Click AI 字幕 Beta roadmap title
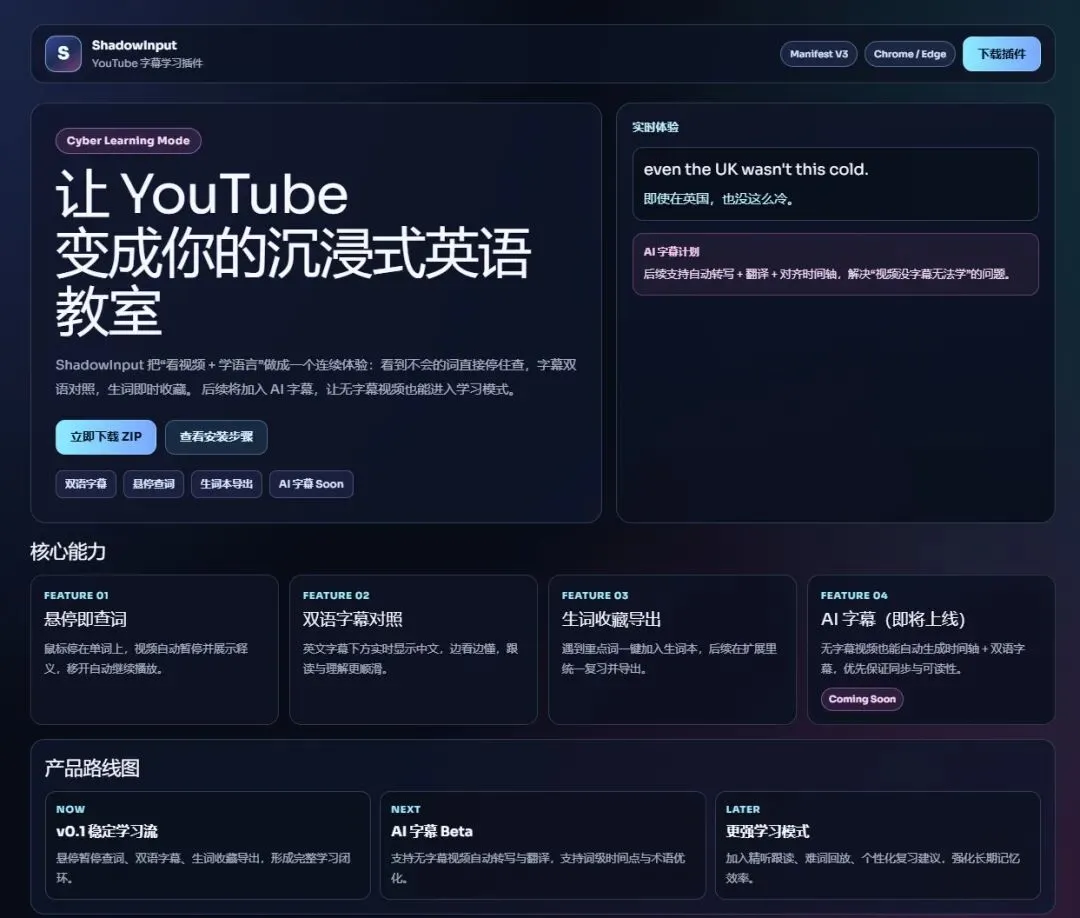 pyautogui.click(x=432, y=831)
